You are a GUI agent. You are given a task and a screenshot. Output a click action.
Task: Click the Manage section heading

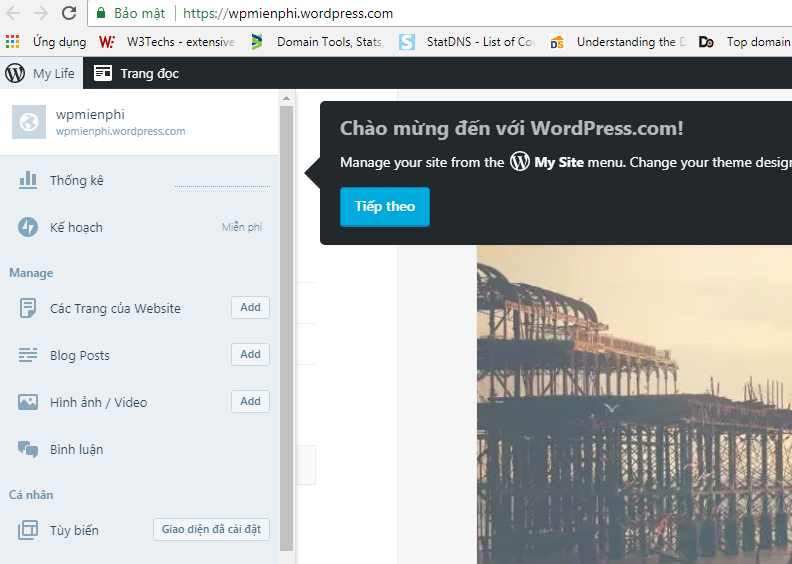[x=31, y=273]
